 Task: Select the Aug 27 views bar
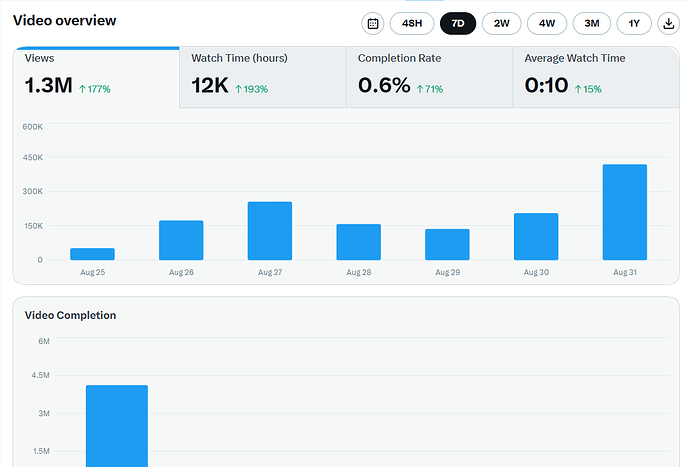(270, 231)
